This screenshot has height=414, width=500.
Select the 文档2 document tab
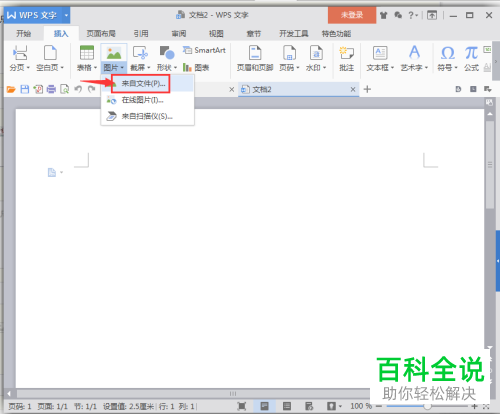(x=298, y=89)
